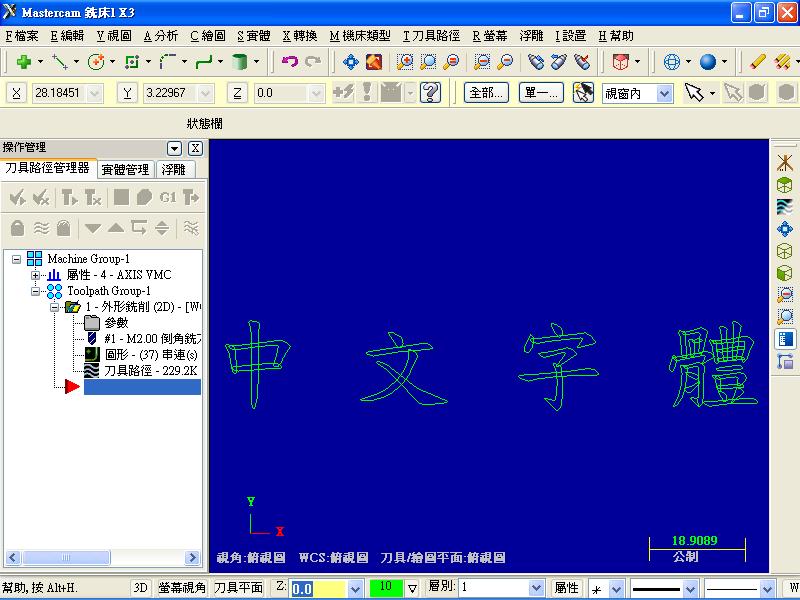Collapse the Toolpath Group-1 node

click(35, 292)
